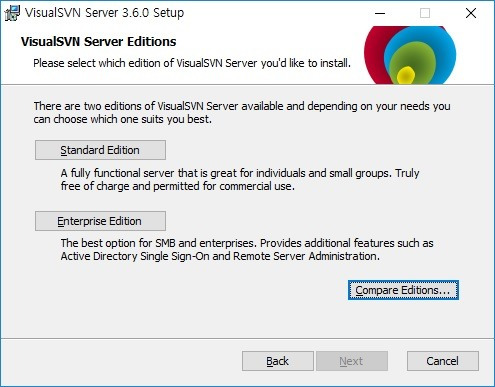Click the 'Please select which edition' subtitle
The height and width of the screenshot is (387, 495).
tap(192, 63)
